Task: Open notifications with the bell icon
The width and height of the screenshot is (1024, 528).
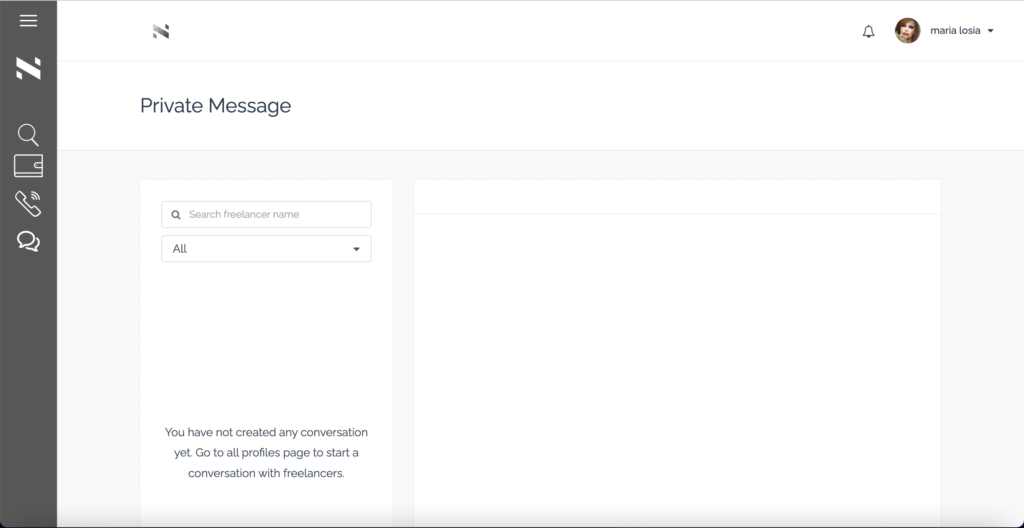Action: [x=868, y=32]
